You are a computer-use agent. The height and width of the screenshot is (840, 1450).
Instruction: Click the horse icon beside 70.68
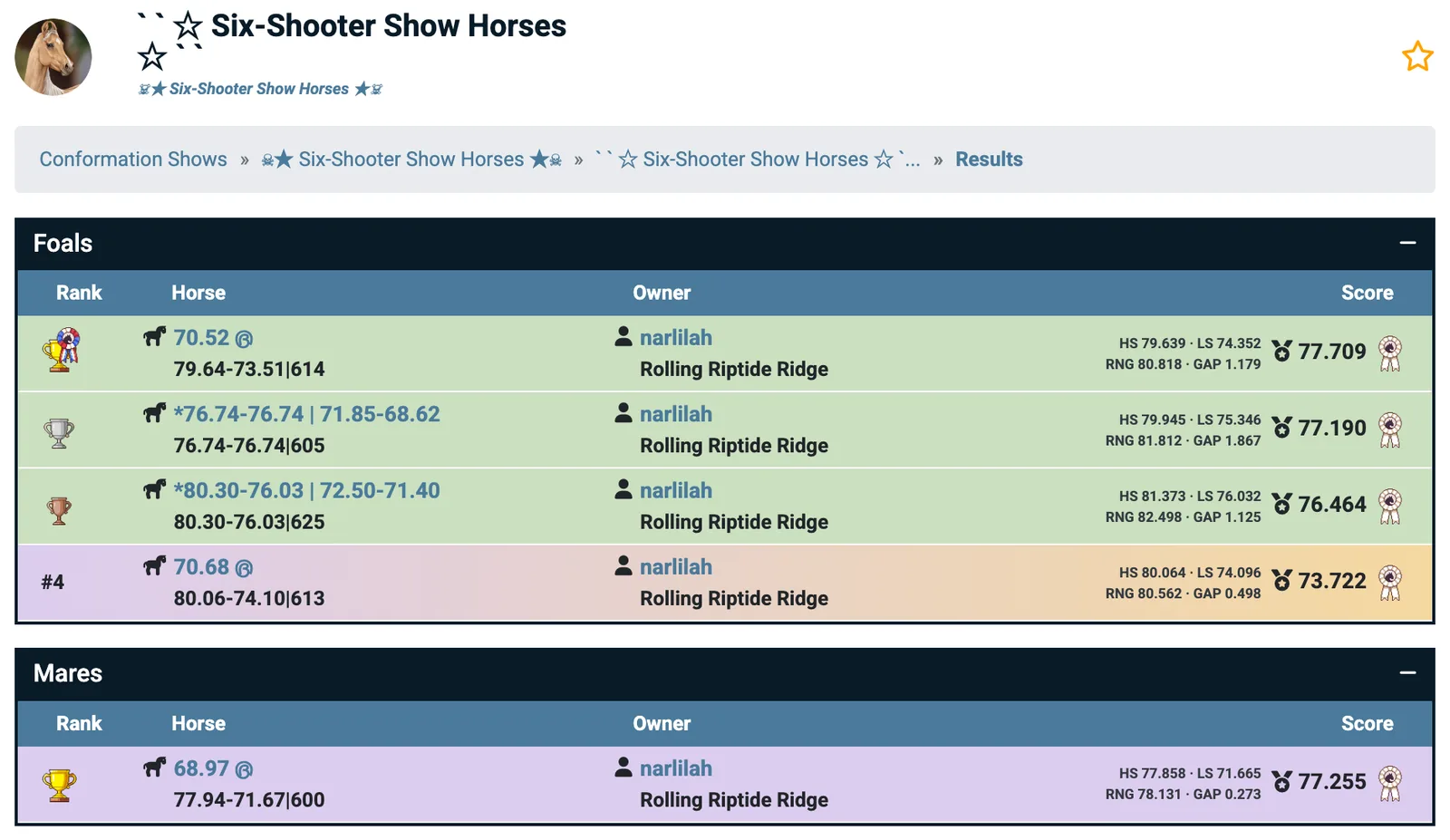pyautogui.click(x=155, y=566)
